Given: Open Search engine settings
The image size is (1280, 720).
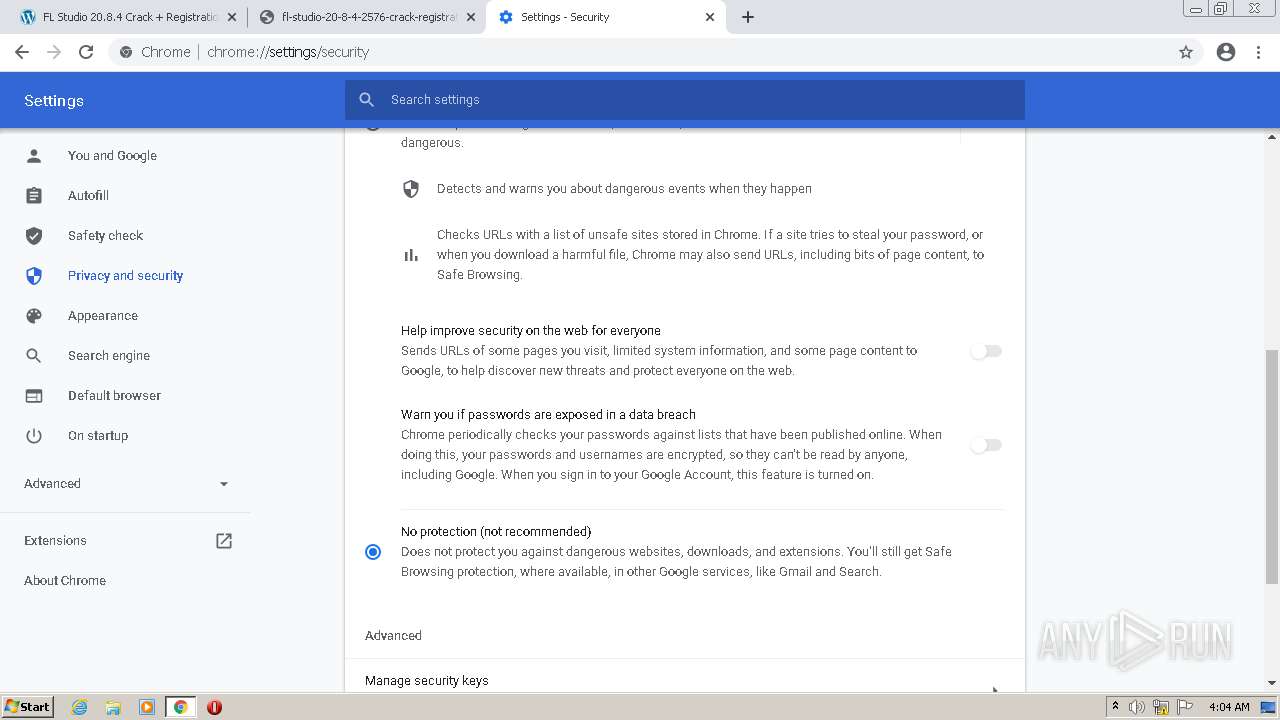Looking at the screenshot, I should 109,356.
